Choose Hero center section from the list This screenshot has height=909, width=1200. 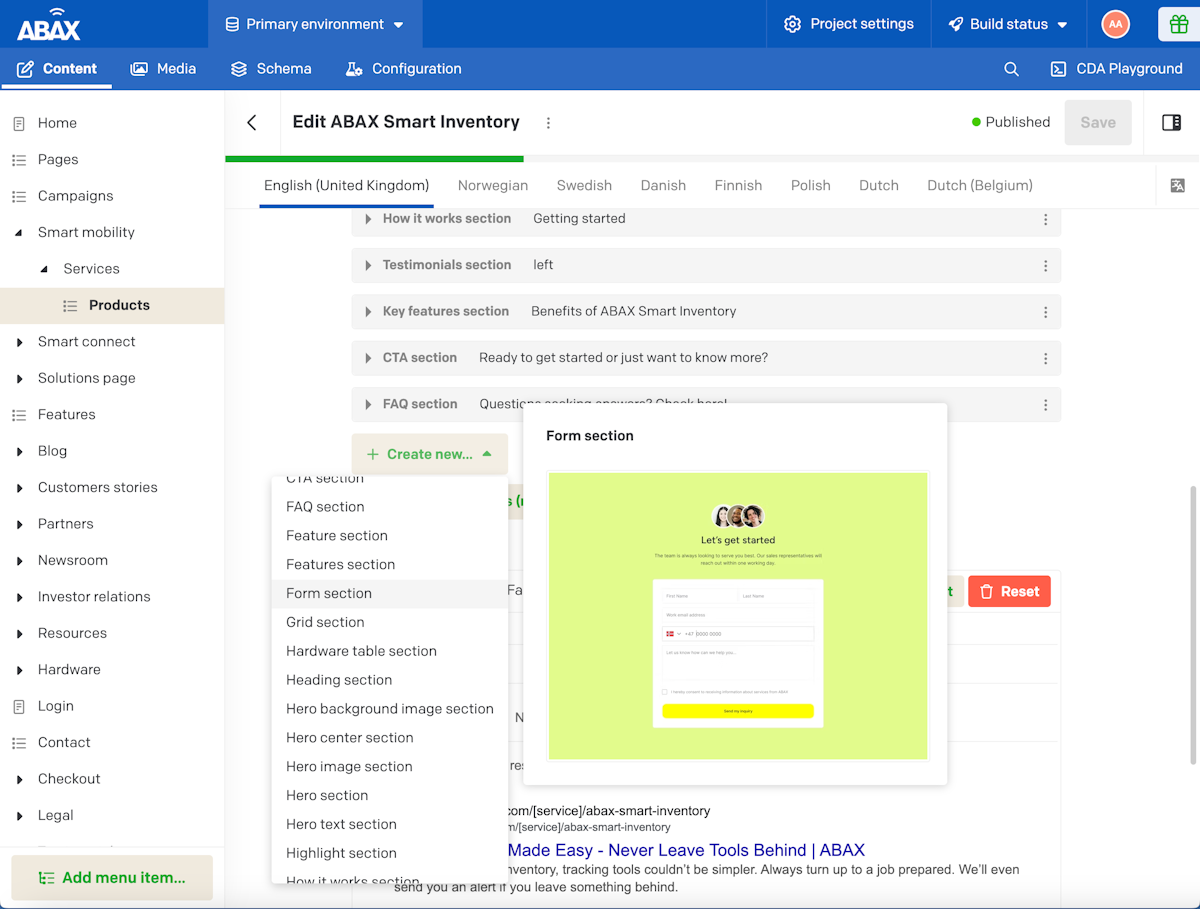pos(390,738)
